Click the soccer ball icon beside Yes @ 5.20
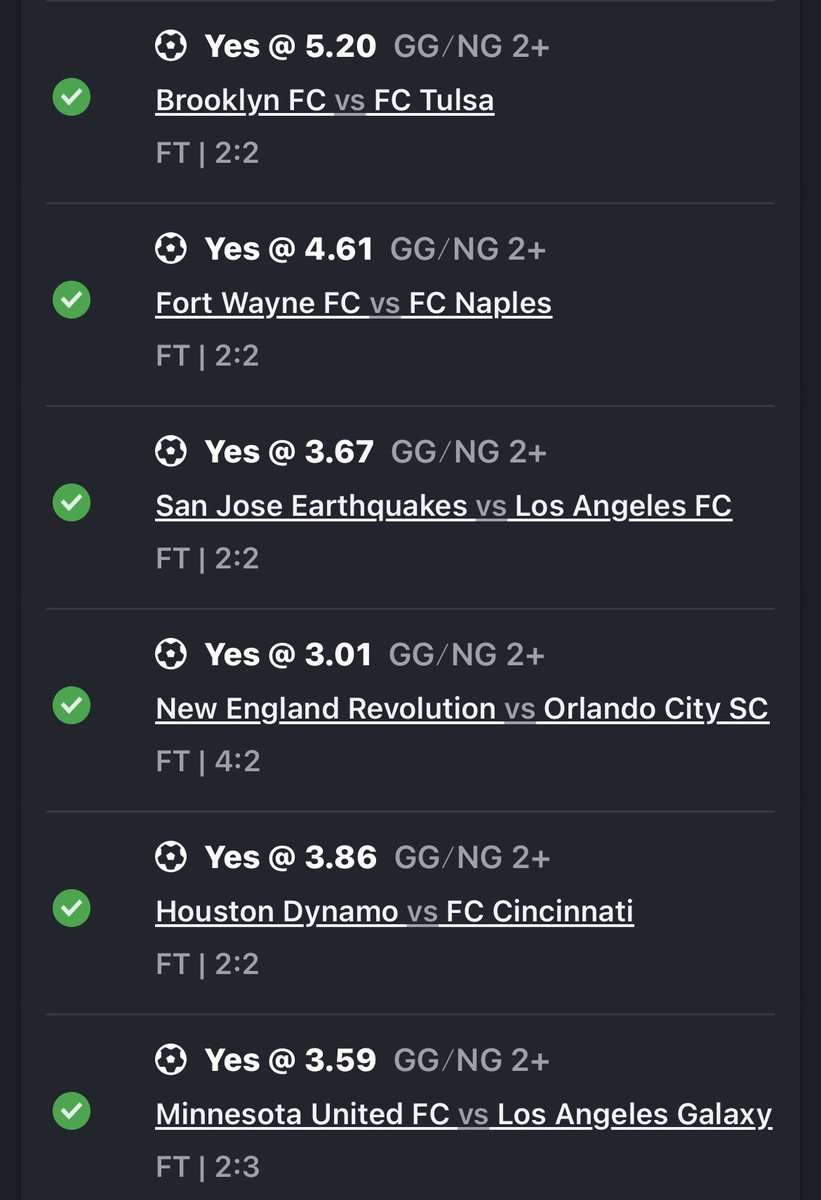 171,46
